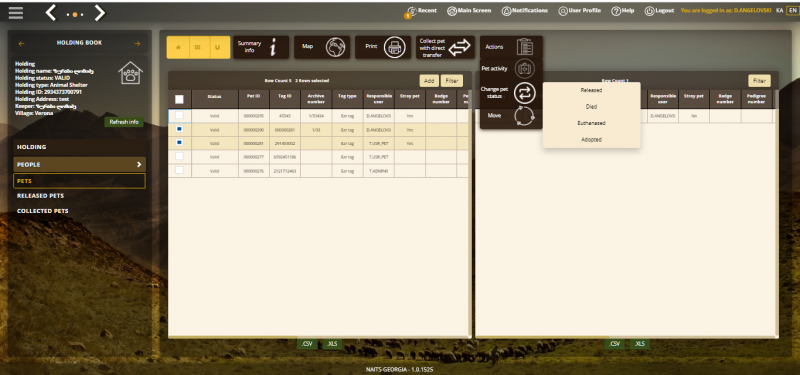The image size is (800, 375).
Task: Open the Move action
Action: (x=511, y=116)
